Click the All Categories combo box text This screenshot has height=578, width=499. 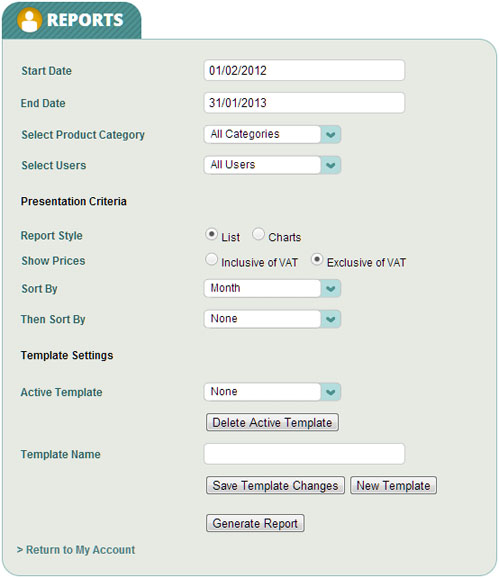(x=245, y=134)
